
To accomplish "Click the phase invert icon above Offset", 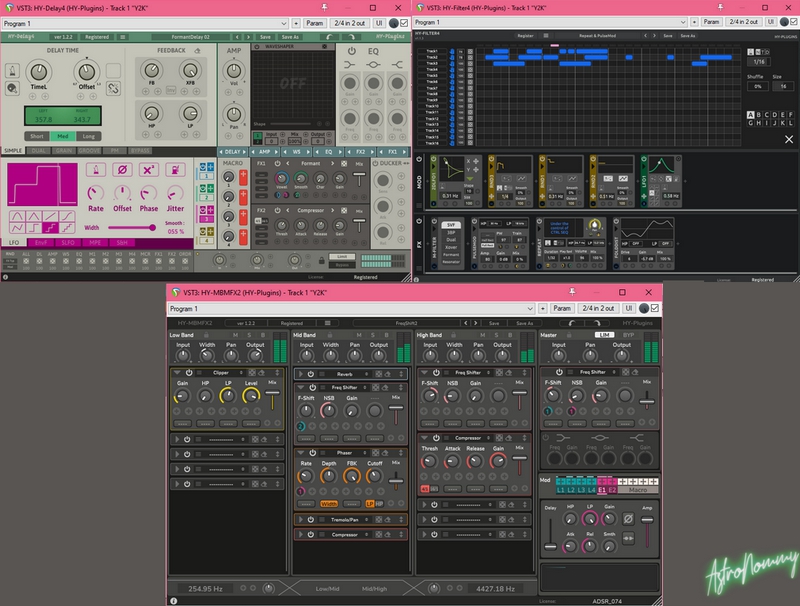I will (x=122, y=170).
